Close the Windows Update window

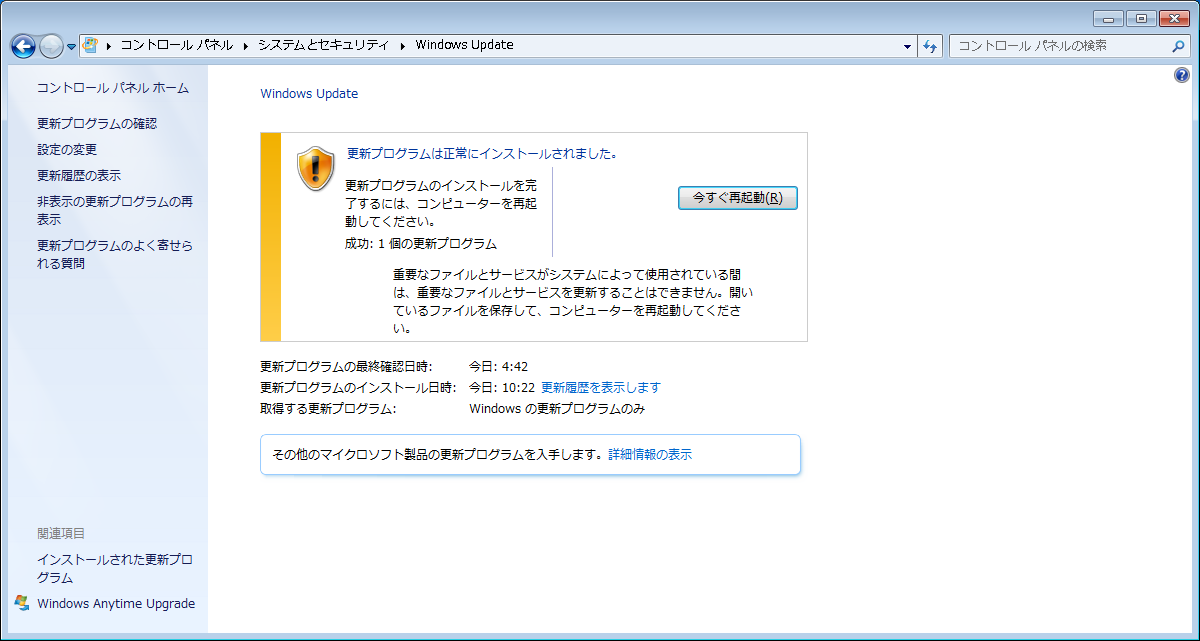point(1175,18)
